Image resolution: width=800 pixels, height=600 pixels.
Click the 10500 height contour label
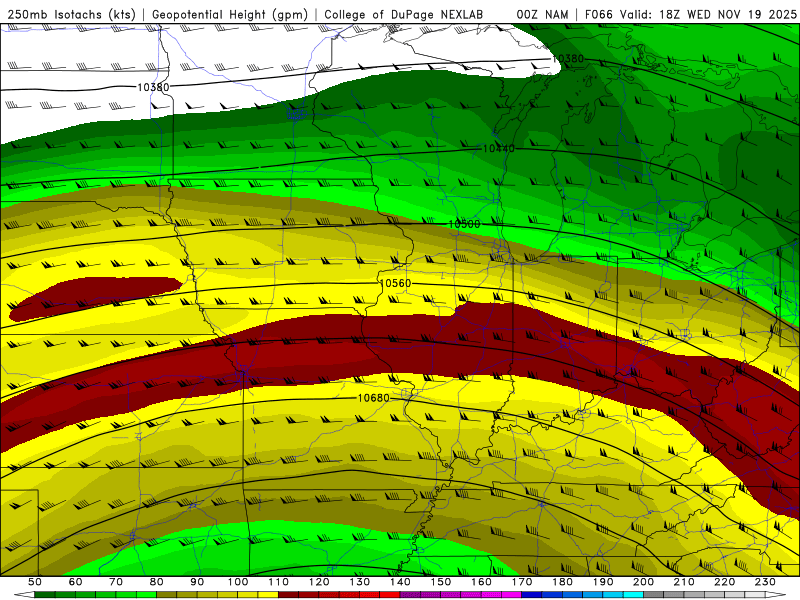click(x=464, y=224)
